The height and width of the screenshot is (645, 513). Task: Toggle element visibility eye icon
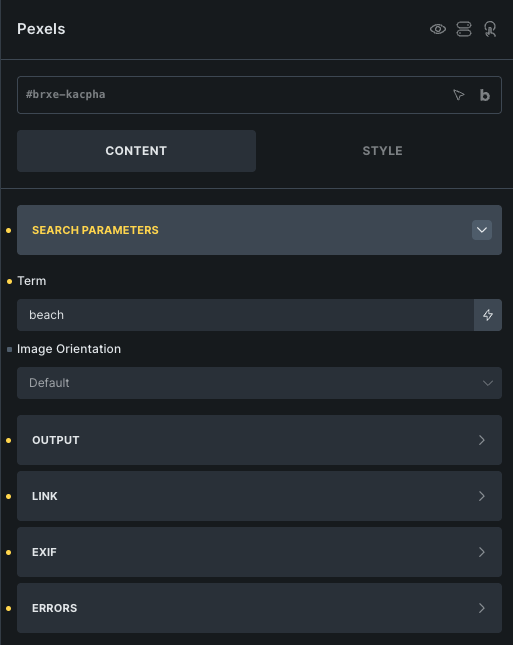[438, 29]
